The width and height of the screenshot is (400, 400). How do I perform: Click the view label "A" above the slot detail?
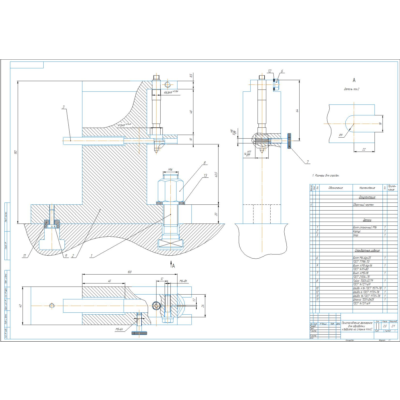[354, 80]
